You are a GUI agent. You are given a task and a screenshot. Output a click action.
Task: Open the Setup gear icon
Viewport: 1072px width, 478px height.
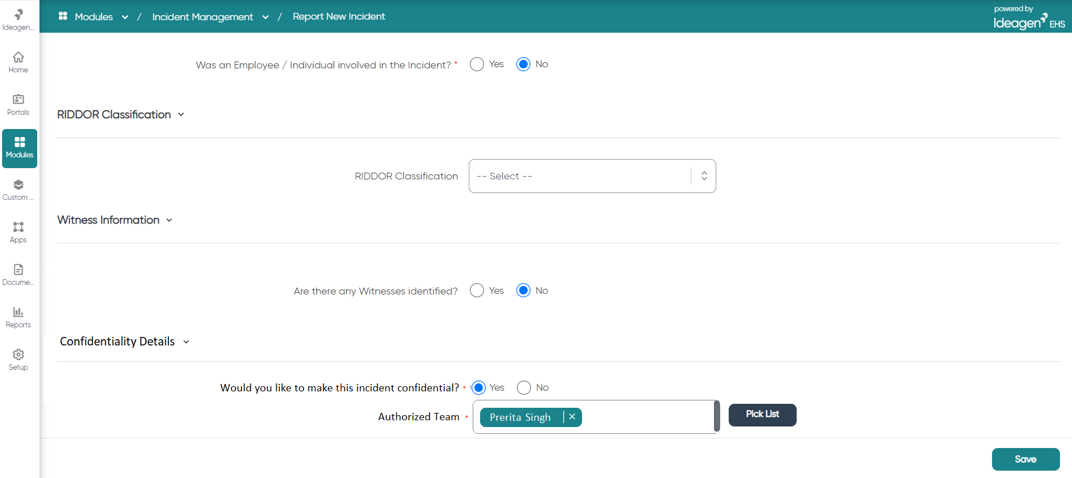pos(19,360)
